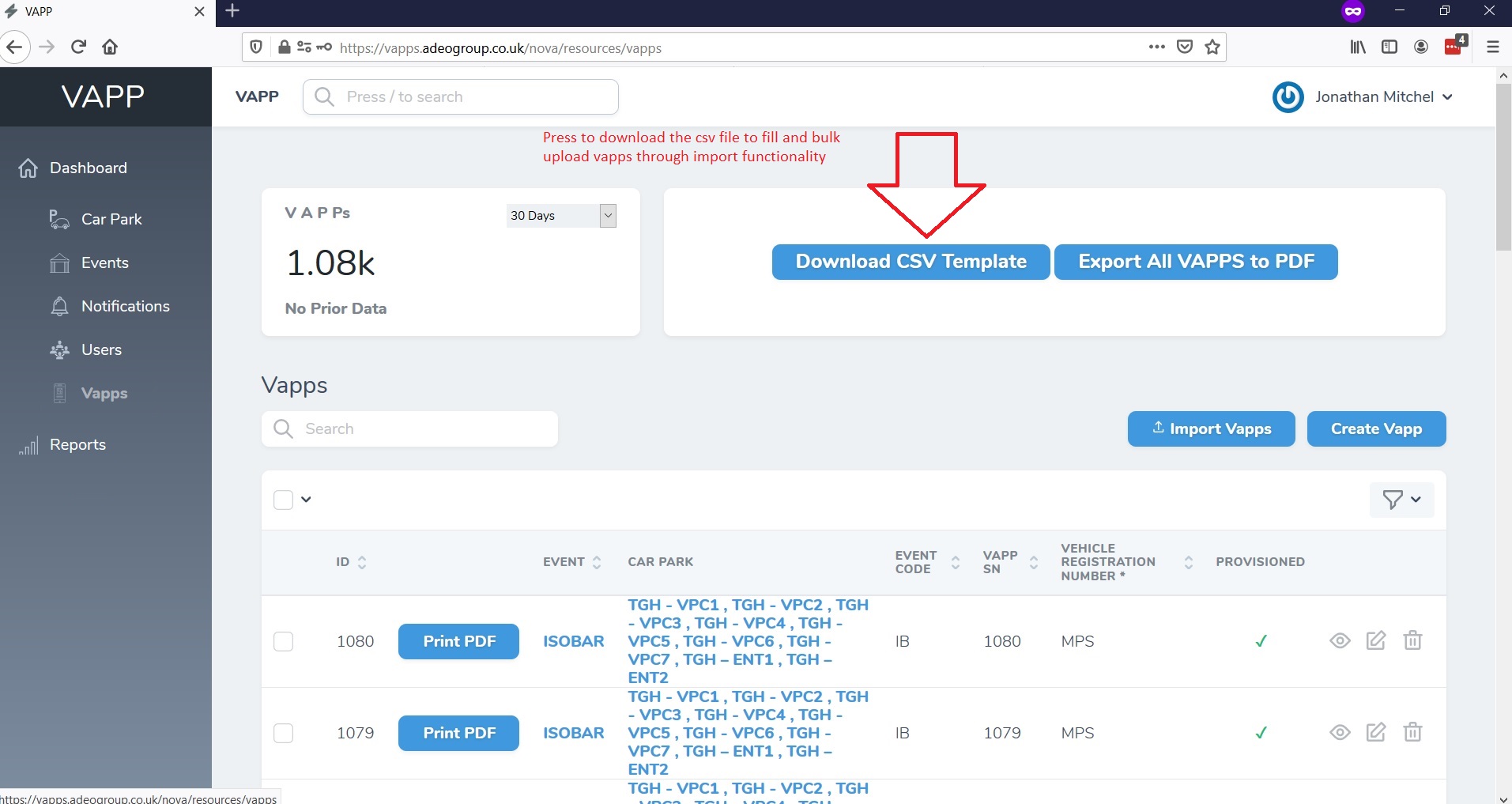
Task: Open the red extension icon with badge 4
Action: pos(1455,46)
